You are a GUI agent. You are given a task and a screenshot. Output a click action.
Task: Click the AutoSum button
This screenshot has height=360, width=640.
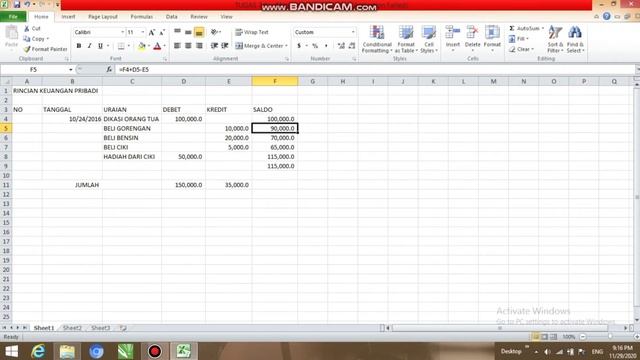[x=526, y=28]
